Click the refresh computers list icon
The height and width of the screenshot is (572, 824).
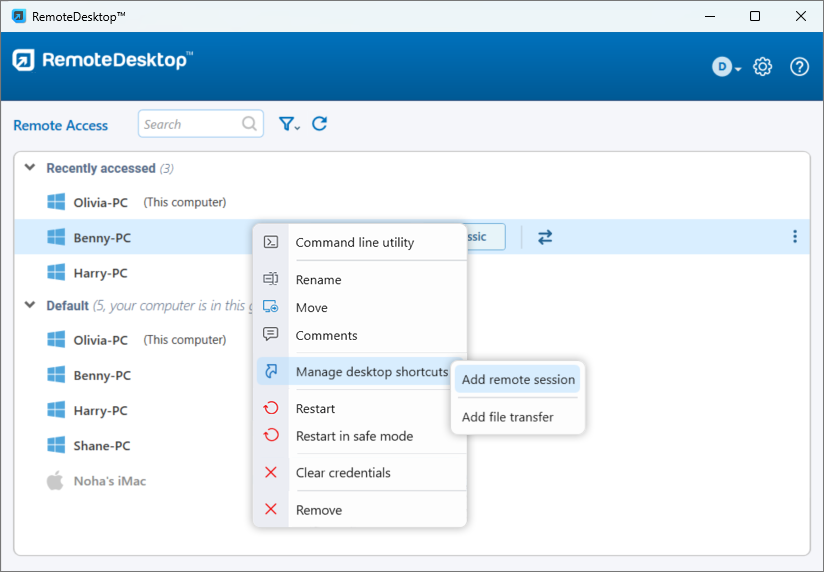(320, 124)
